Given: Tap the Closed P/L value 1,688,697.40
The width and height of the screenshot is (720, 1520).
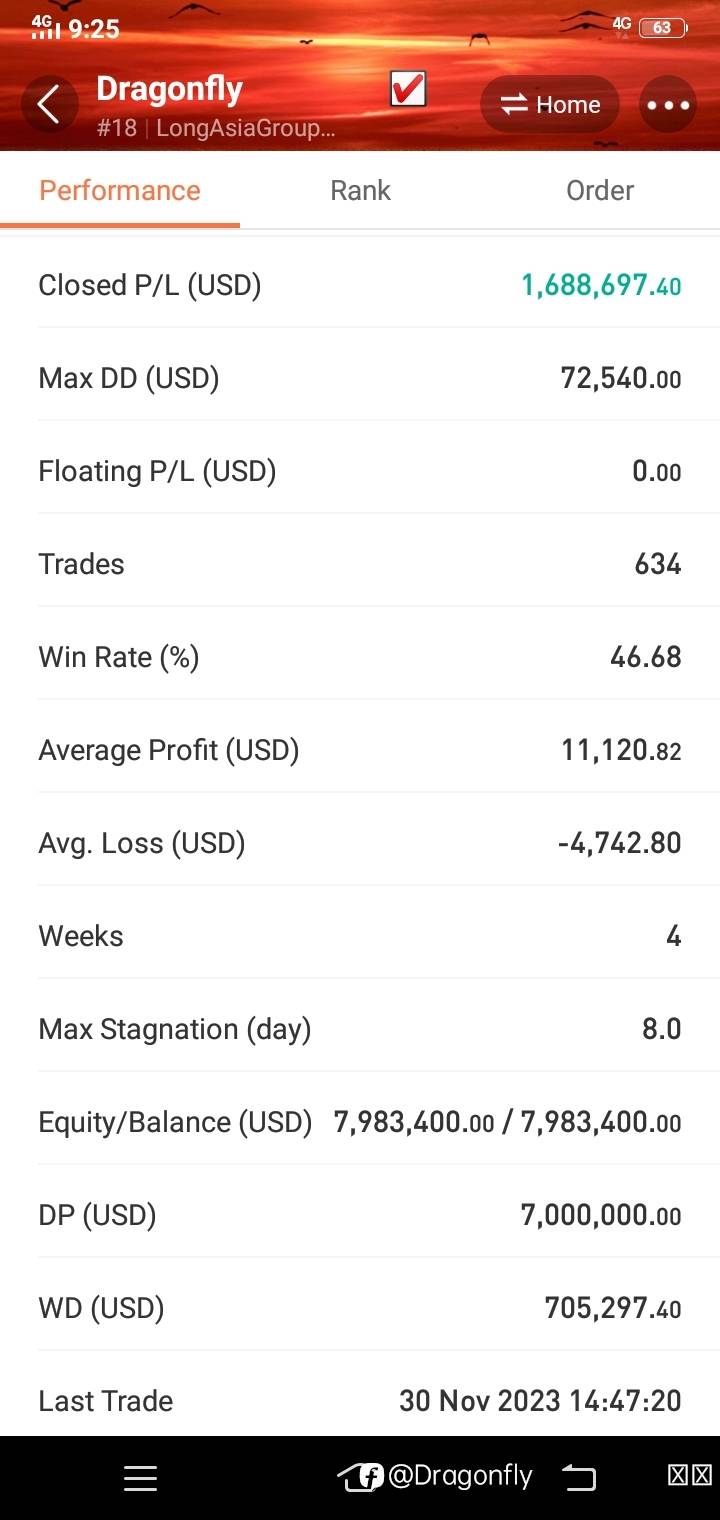Looking at the screenshot, I should tap(600, 286).
